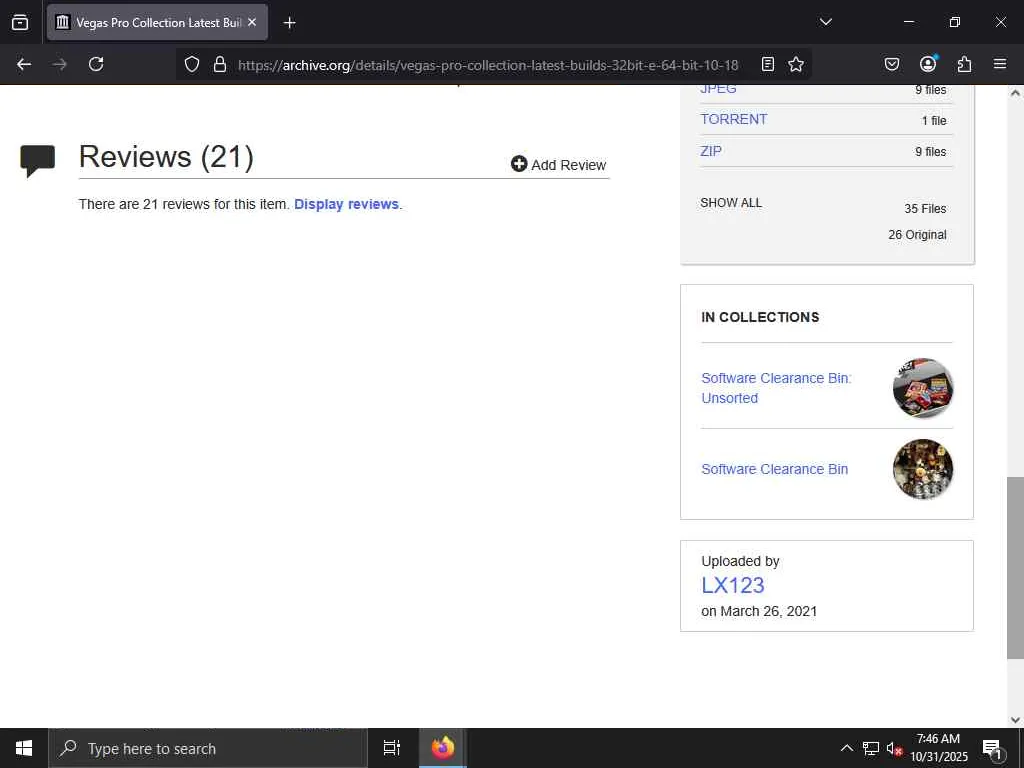Open Task View on taskbar
The width and height of the screenshot is (1024, 768).
(x=392, y=748)
